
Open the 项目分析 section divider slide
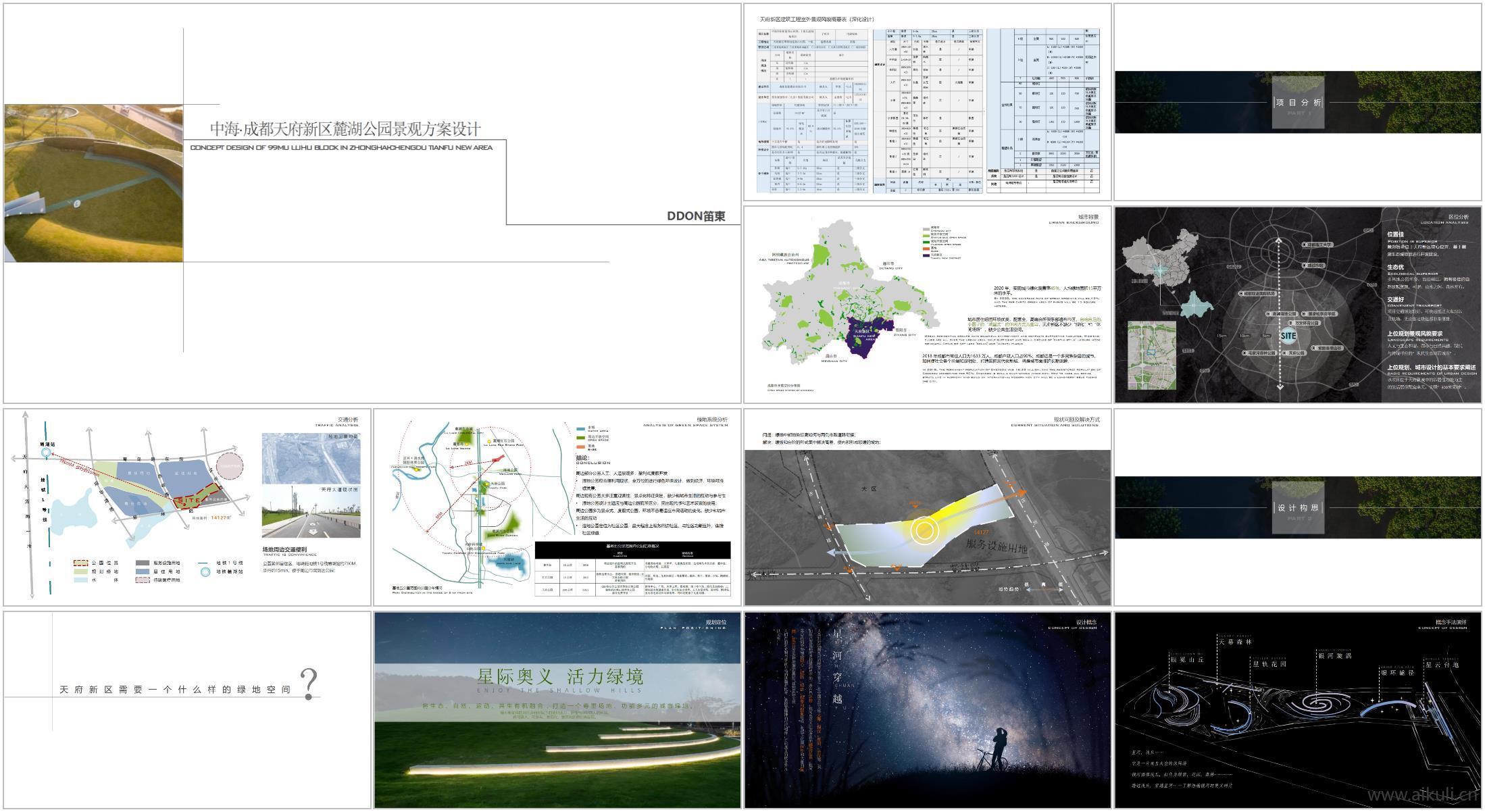tap(1299, 103)
